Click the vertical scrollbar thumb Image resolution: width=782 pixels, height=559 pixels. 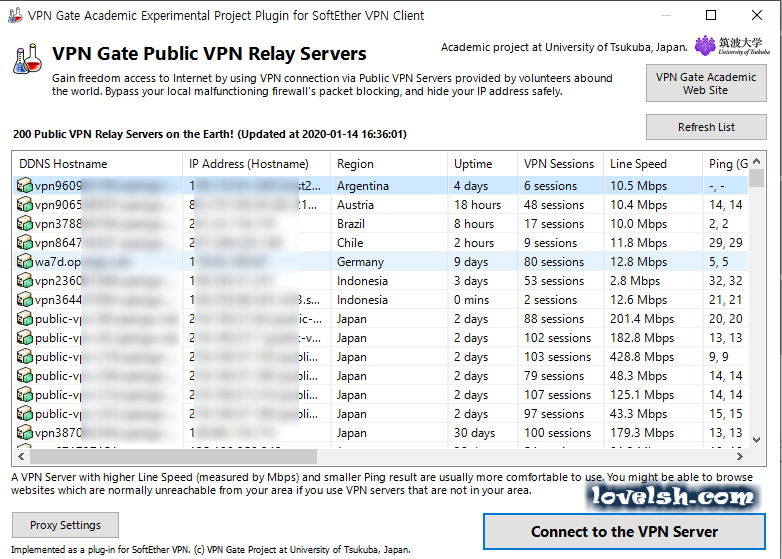point(757,178)
